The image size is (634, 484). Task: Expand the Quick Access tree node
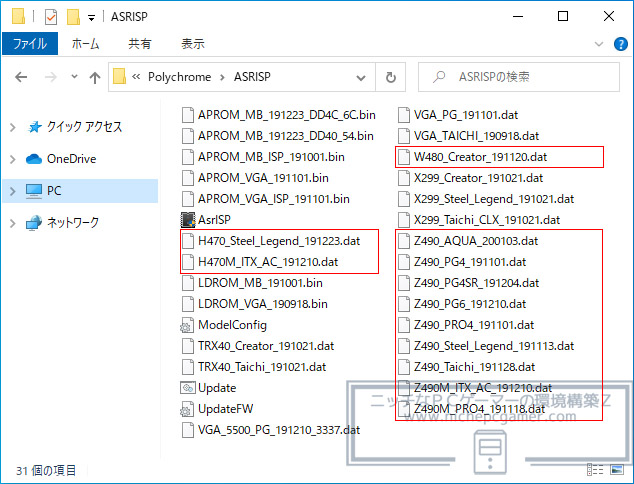13,127
